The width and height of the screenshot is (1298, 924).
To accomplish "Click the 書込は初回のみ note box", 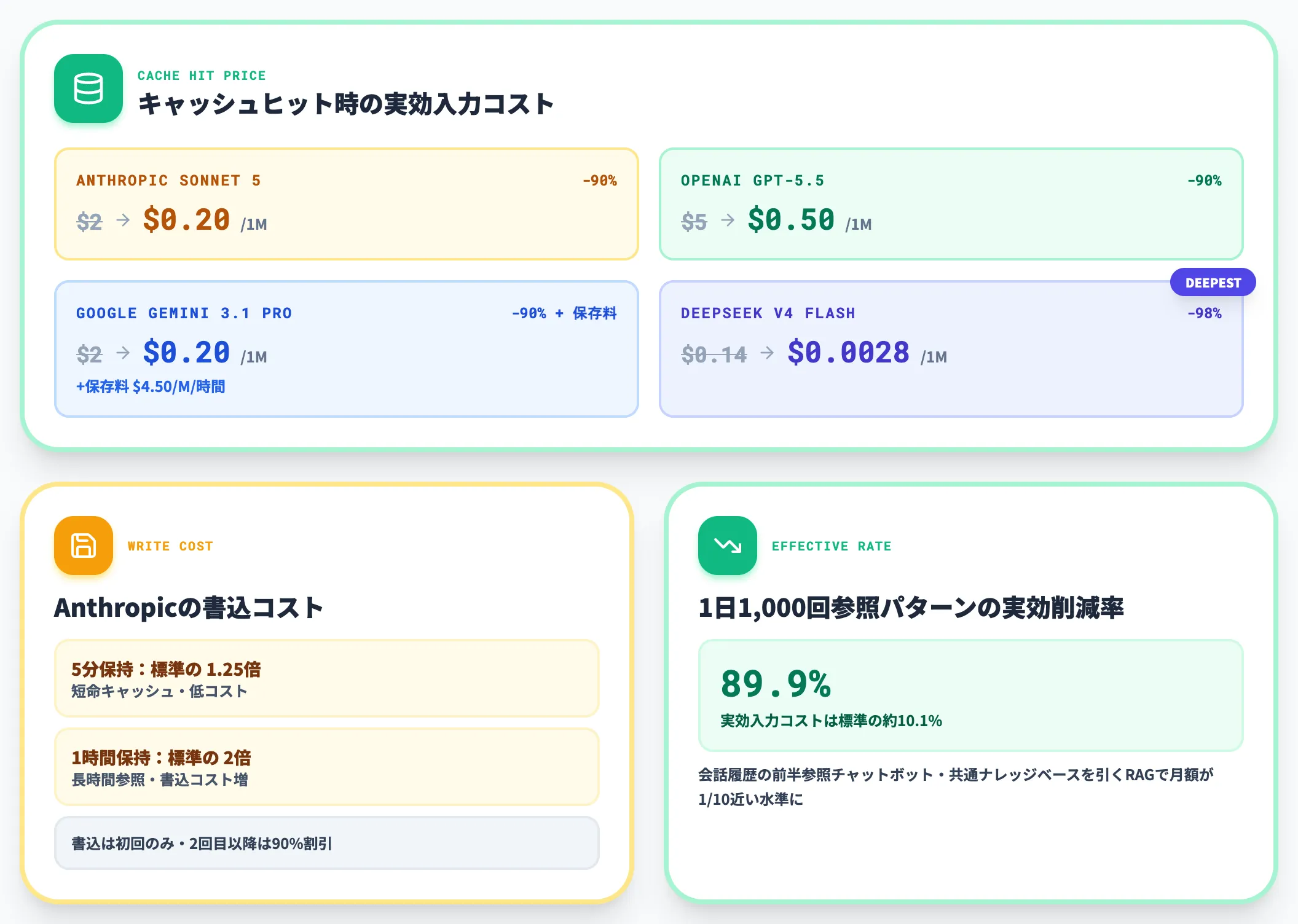I will tap(327, 843).
